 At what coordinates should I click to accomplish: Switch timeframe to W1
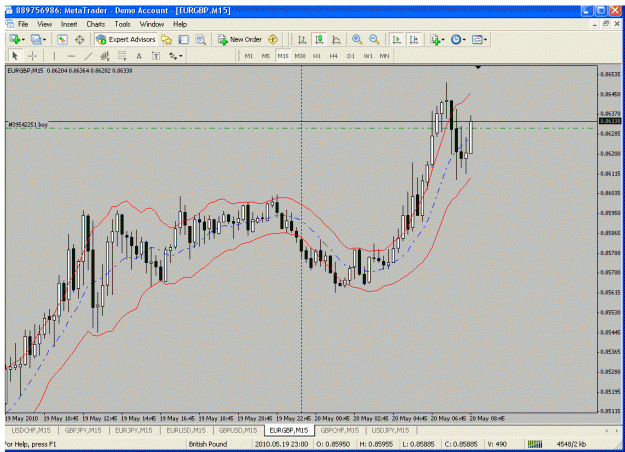click(x=368, y=56)
